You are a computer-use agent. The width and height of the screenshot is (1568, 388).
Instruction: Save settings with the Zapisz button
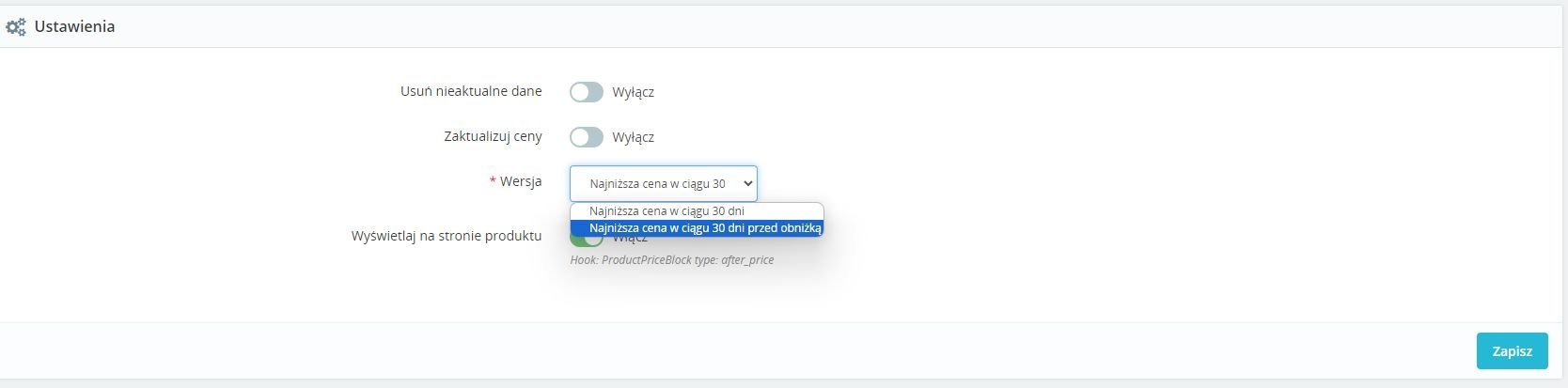click(x=1512, y=350)
